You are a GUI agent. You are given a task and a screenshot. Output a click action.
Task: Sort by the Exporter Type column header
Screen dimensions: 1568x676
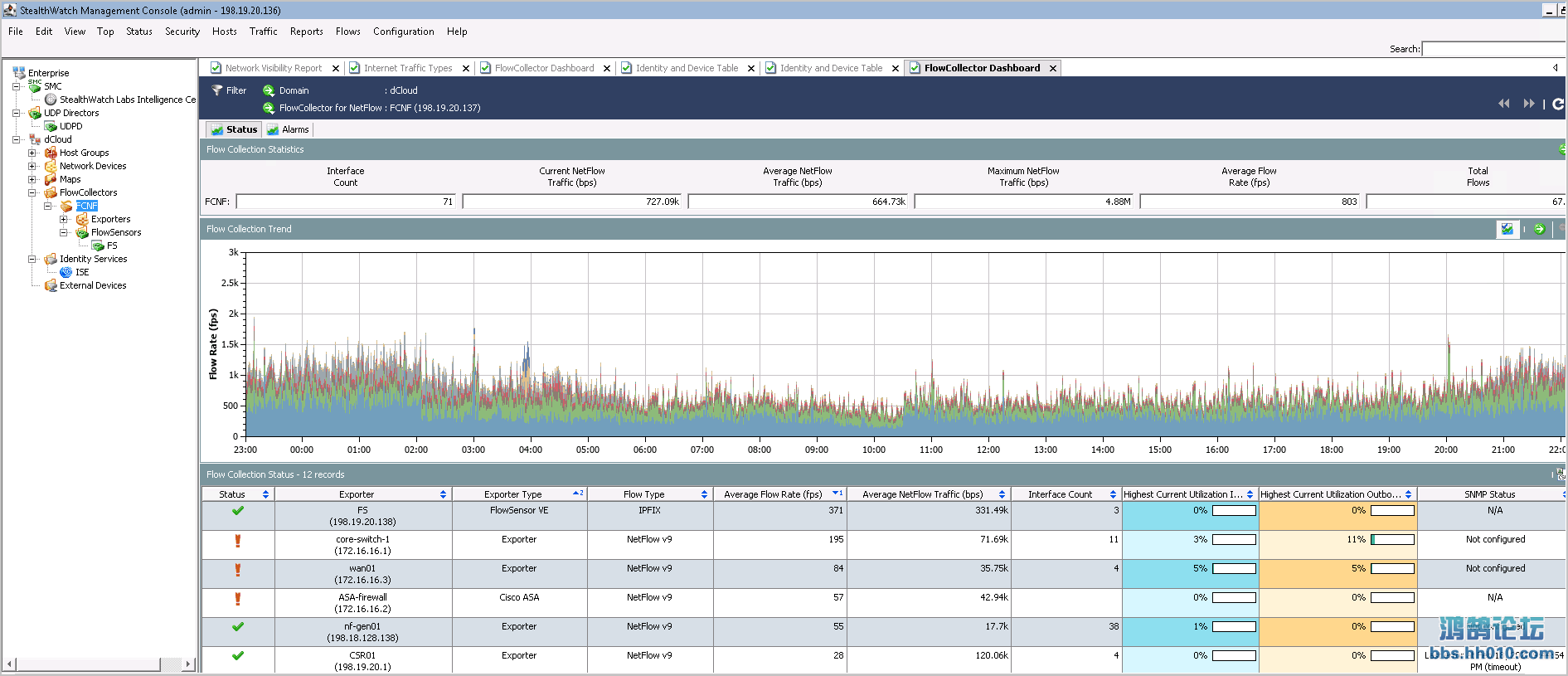click(520, 494)
